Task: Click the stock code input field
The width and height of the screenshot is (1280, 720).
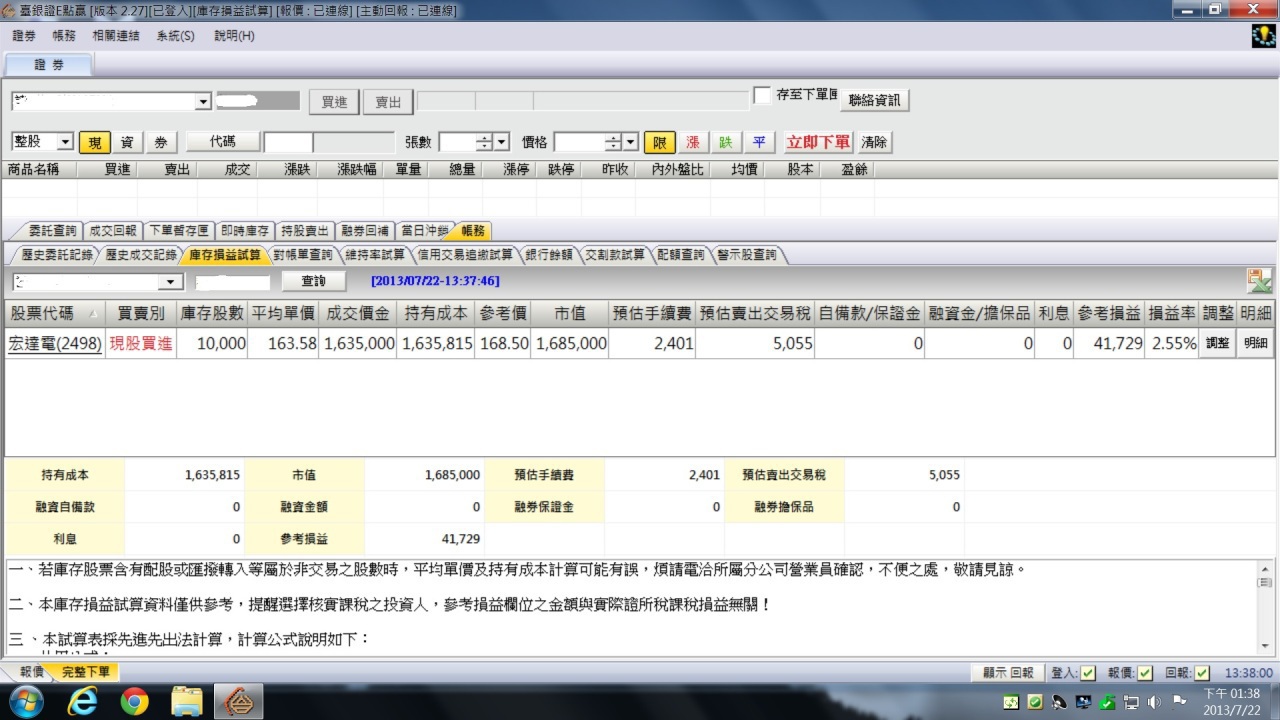Action: 288,143
